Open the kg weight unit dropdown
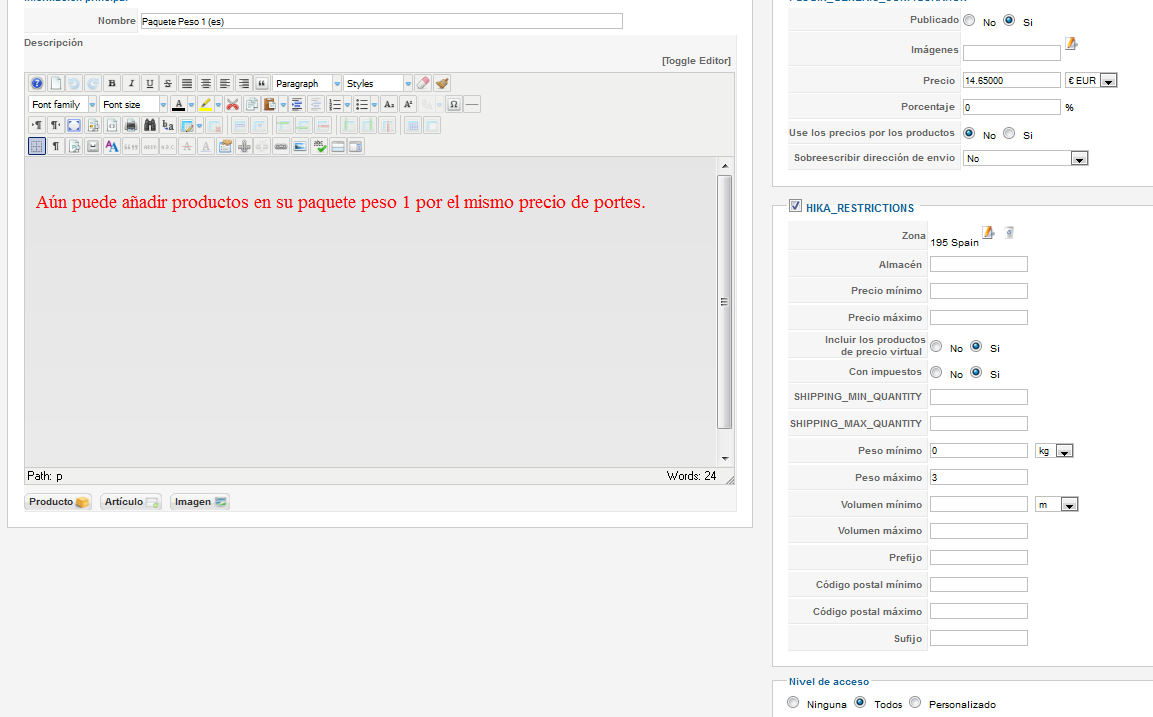This screenshot has width=1153, height=717. point(1054,451)
